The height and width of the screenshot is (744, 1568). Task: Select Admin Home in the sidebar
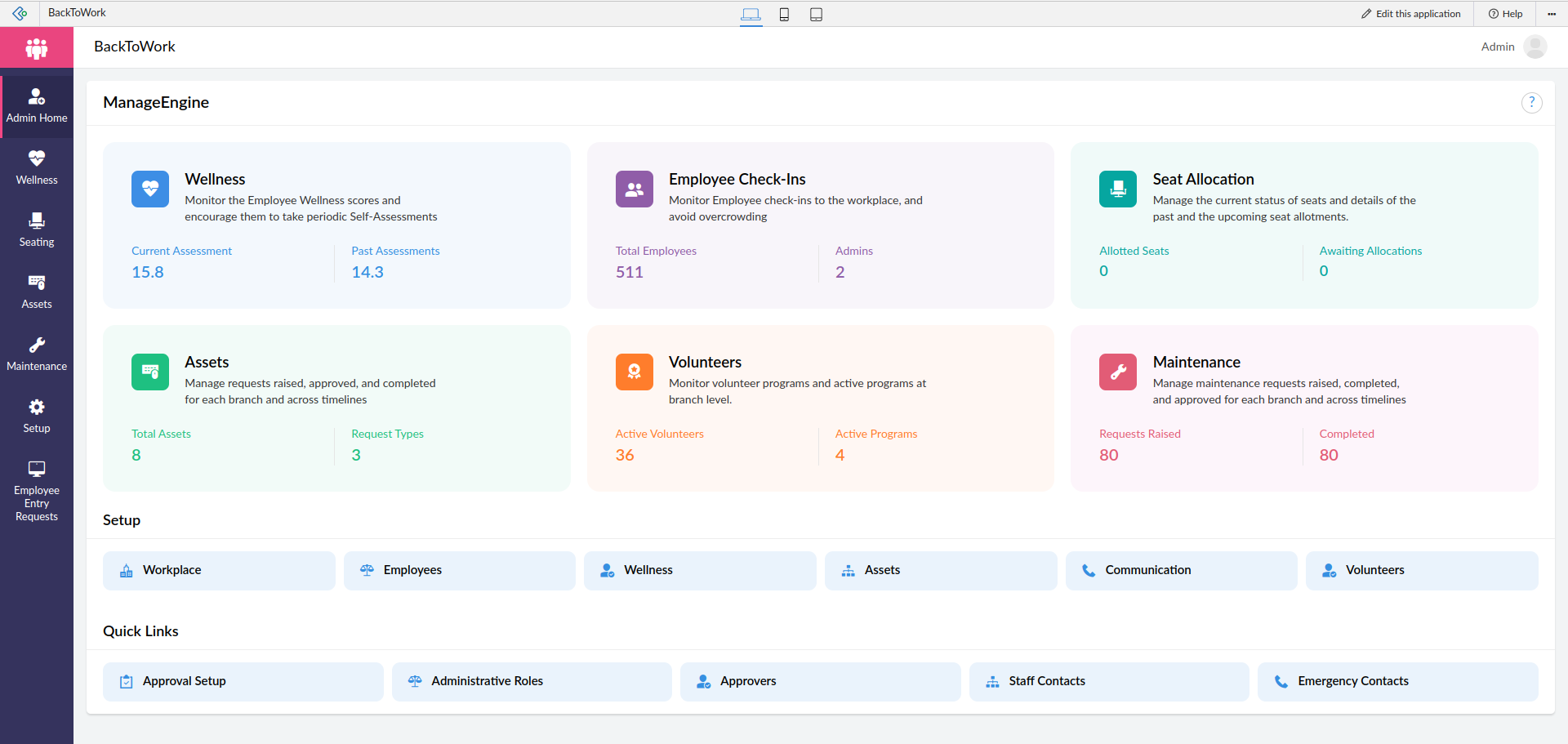(x=36, y=105)
